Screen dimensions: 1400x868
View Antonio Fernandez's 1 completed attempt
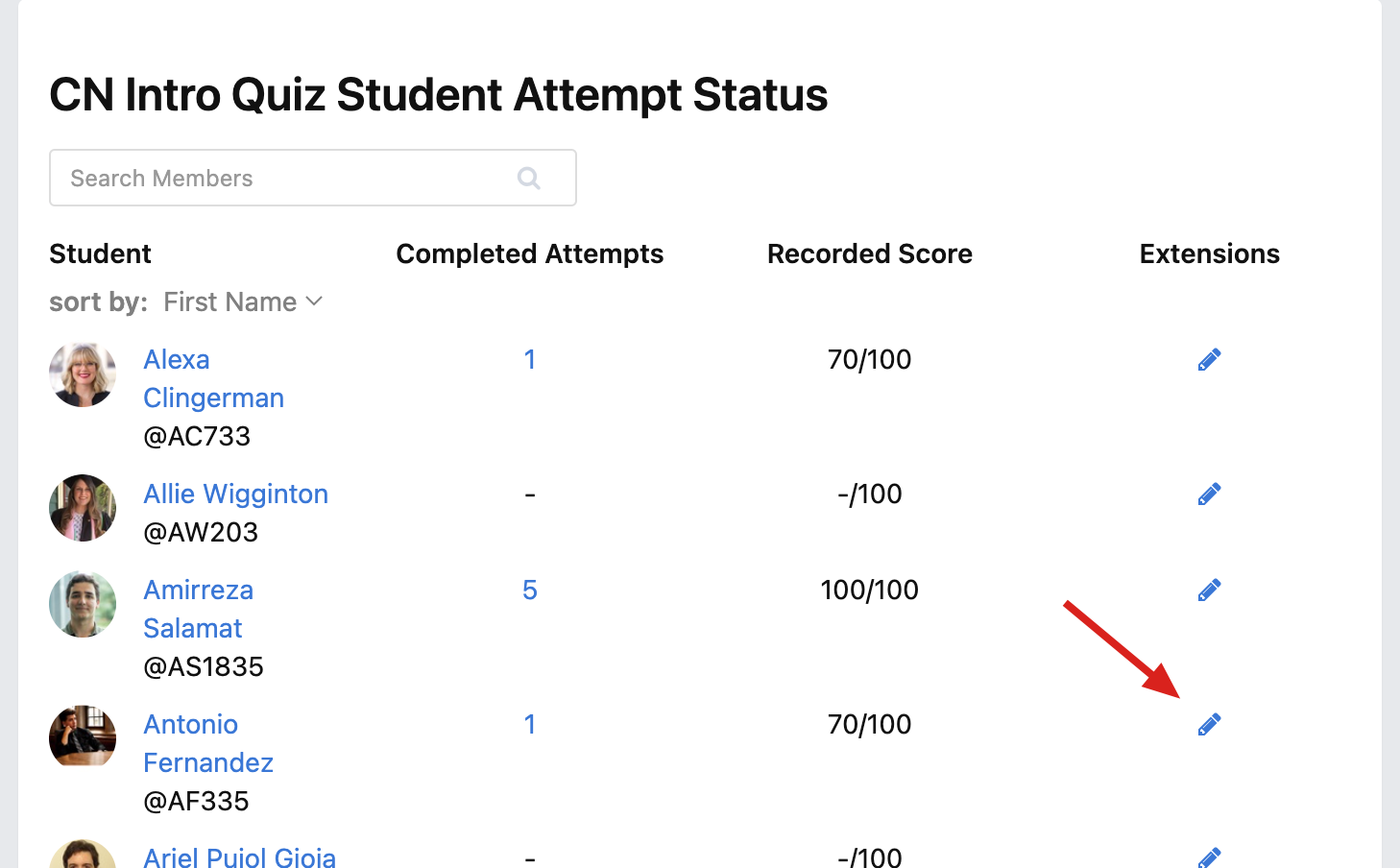tap(529, 724)
